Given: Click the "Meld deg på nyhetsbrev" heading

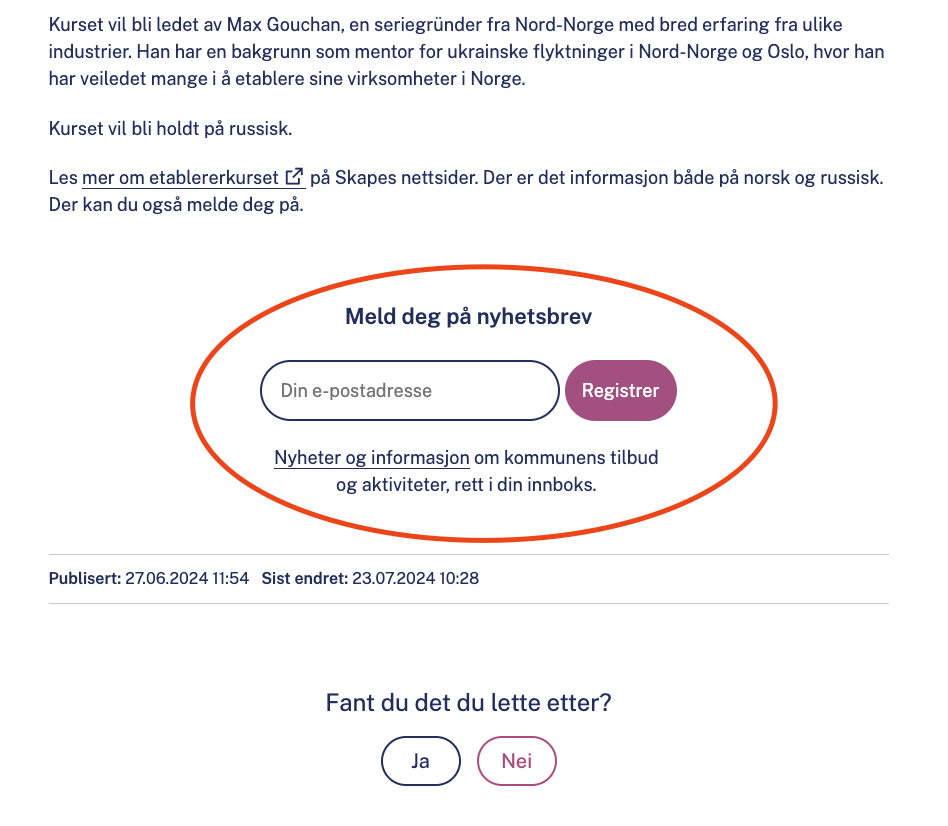Looking at the screenshot, I should point(468,317).
